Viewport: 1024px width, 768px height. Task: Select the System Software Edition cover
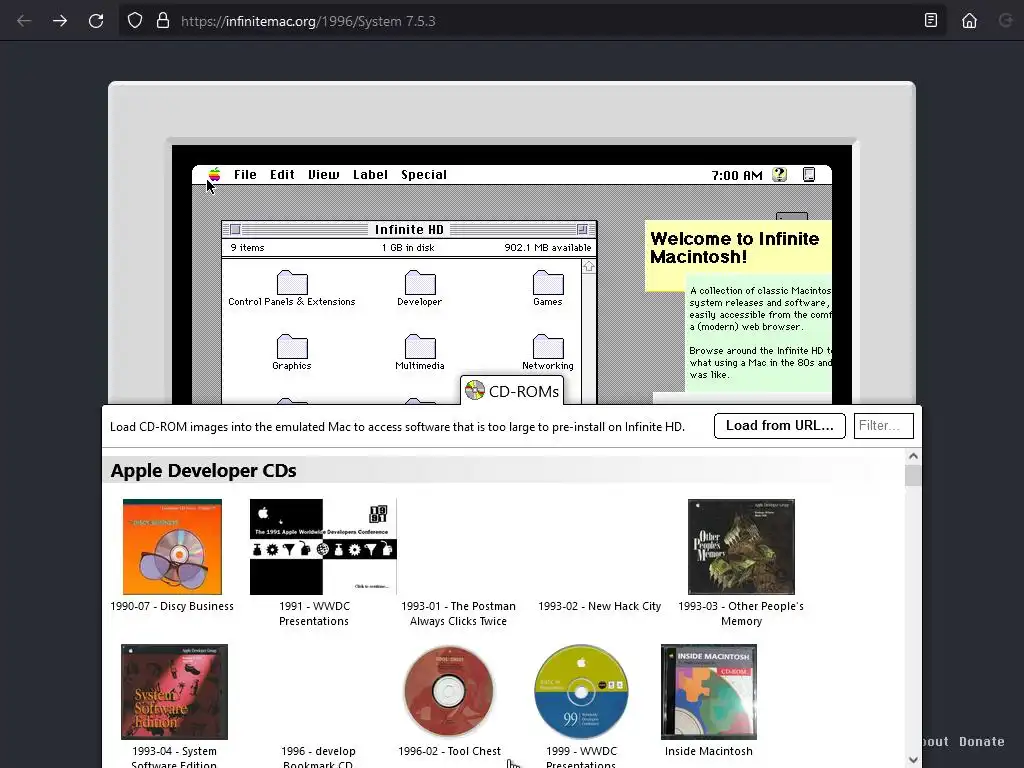(x=174, y=692)
